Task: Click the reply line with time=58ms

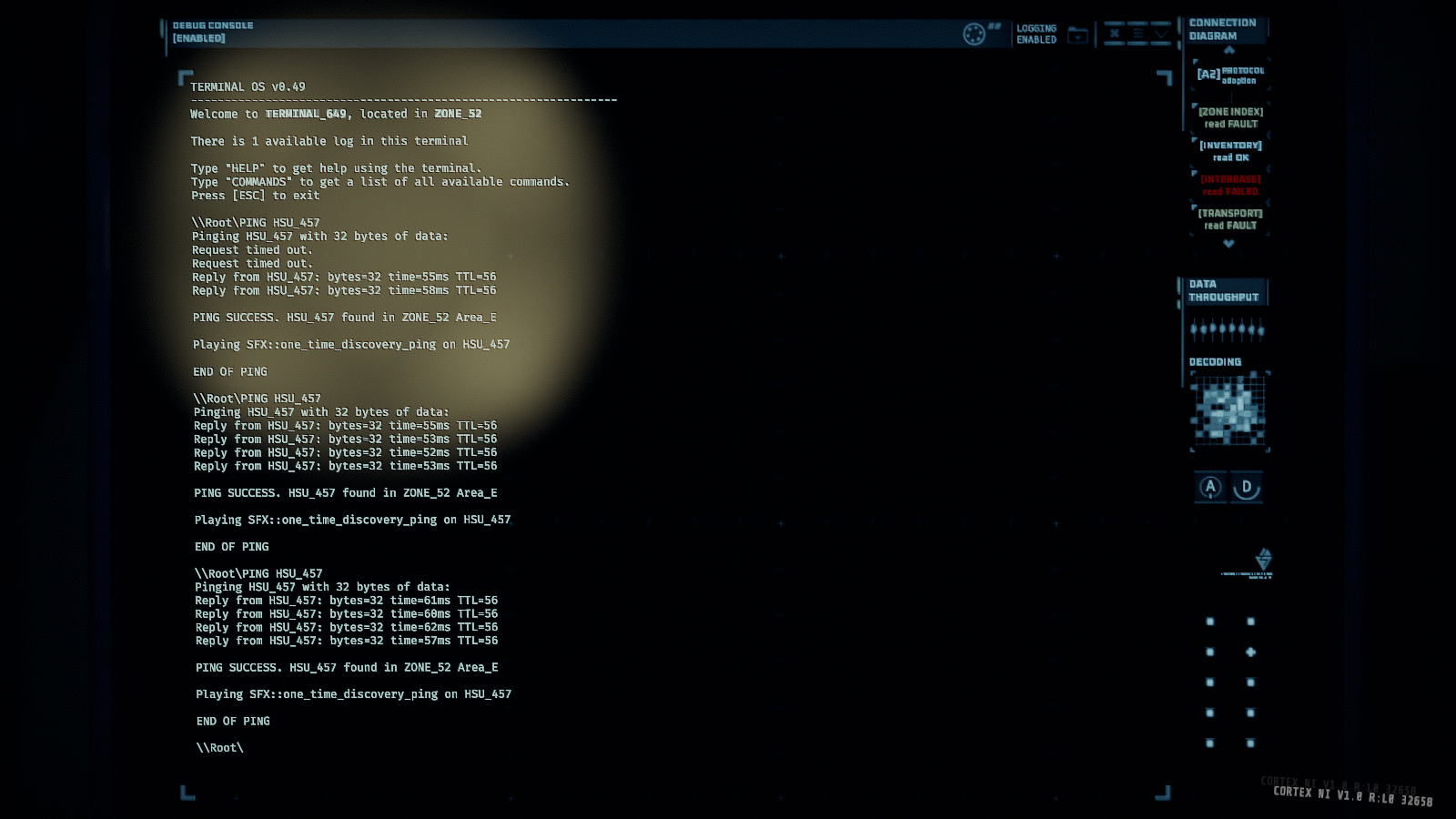Action: (344, 290)
